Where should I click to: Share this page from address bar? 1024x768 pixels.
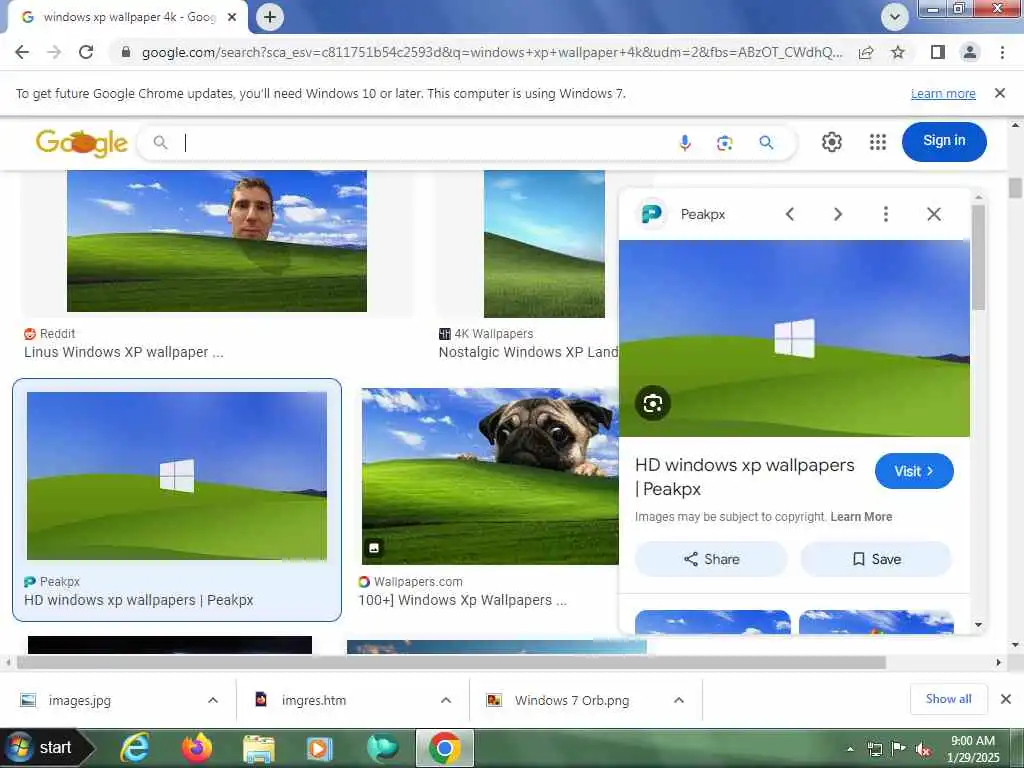tap(866, 52)
